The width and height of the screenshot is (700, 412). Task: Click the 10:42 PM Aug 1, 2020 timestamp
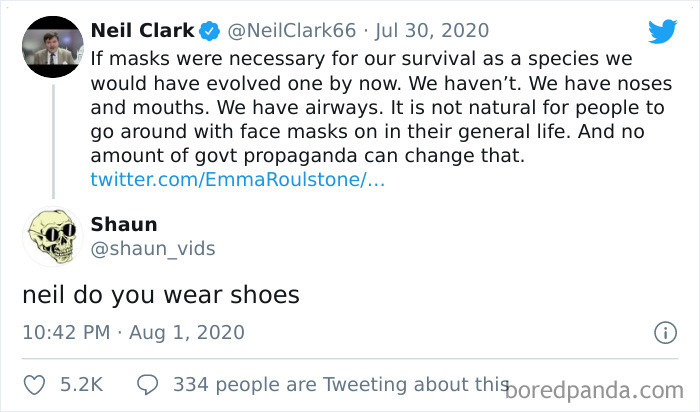click(x=132, y=332)
